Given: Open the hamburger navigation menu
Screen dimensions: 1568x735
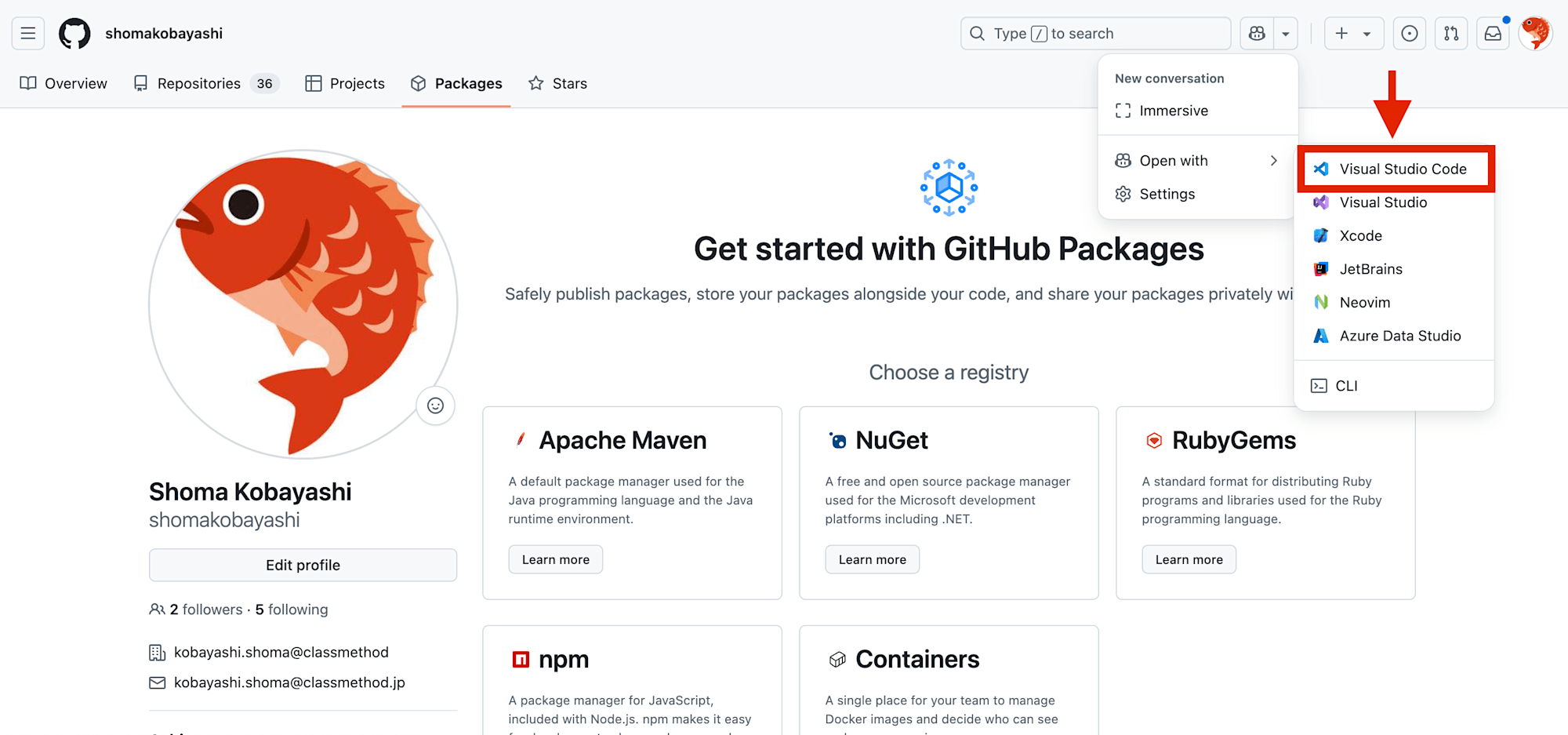Looking at the screenshot, I should 28,33.
